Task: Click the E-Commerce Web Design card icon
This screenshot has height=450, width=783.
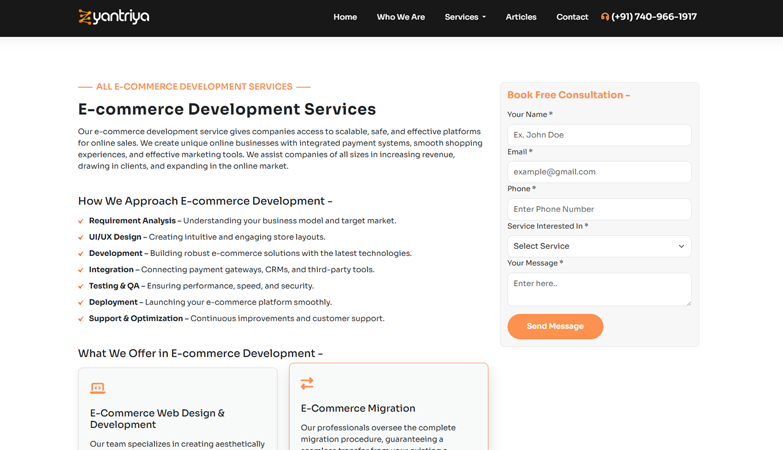Action: 97,388
